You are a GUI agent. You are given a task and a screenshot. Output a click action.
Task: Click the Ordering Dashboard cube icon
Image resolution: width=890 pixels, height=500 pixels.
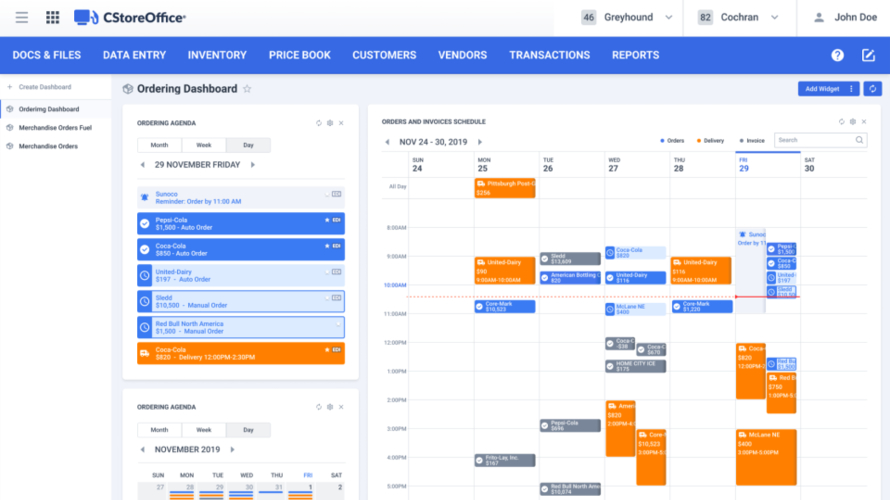128,89
